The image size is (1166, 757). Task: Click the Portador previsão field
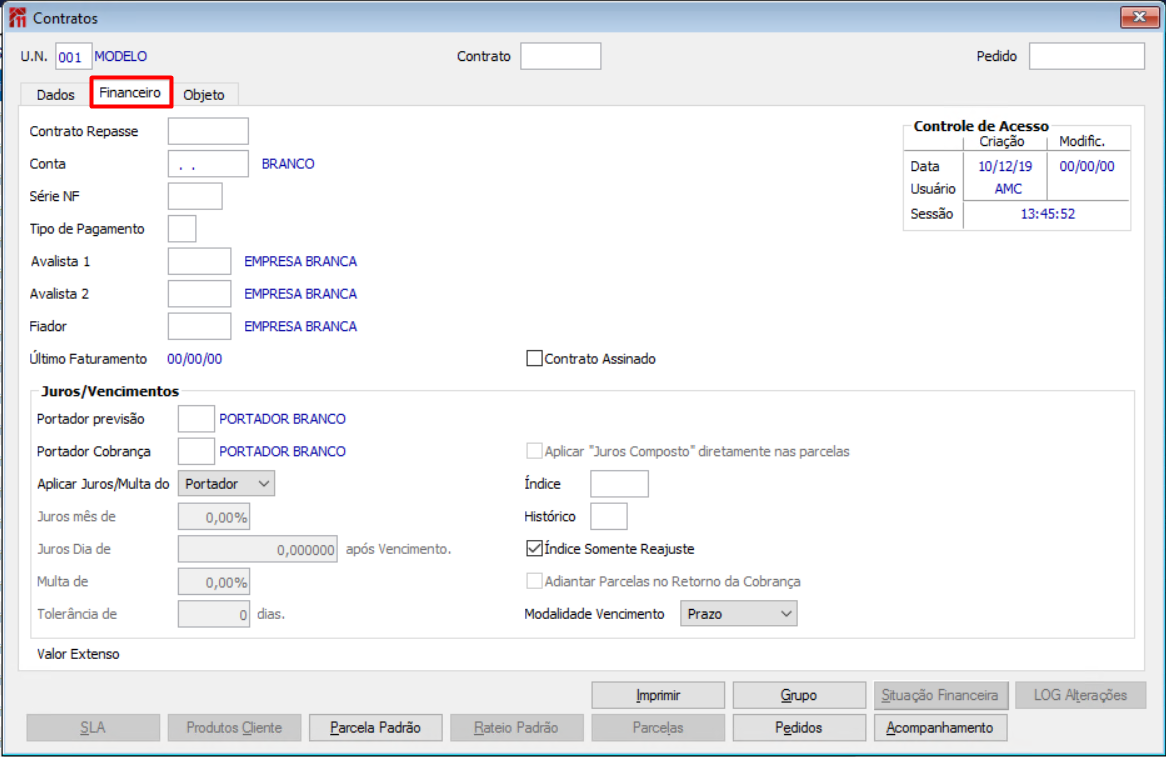pyautogui.click(x=196, y=419)
